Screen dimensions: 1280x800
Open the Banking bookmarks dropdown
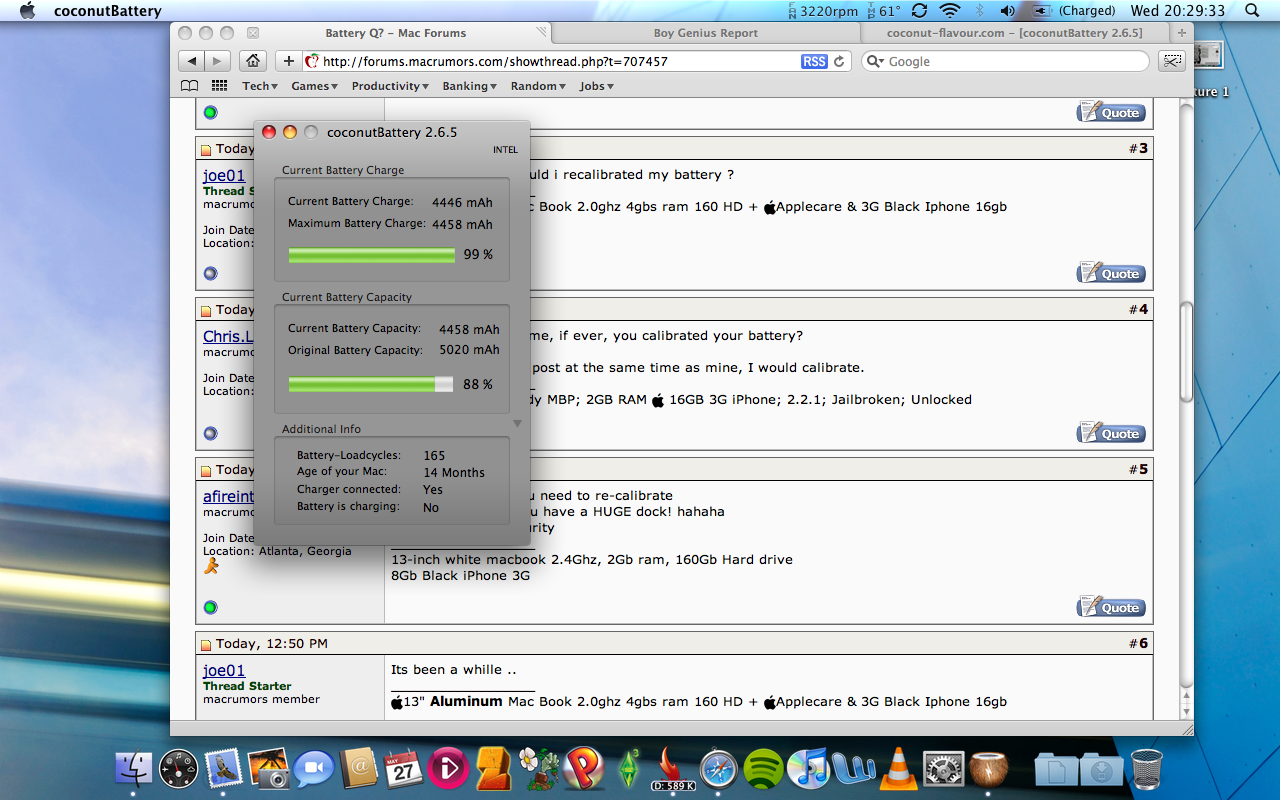[470, 86]
